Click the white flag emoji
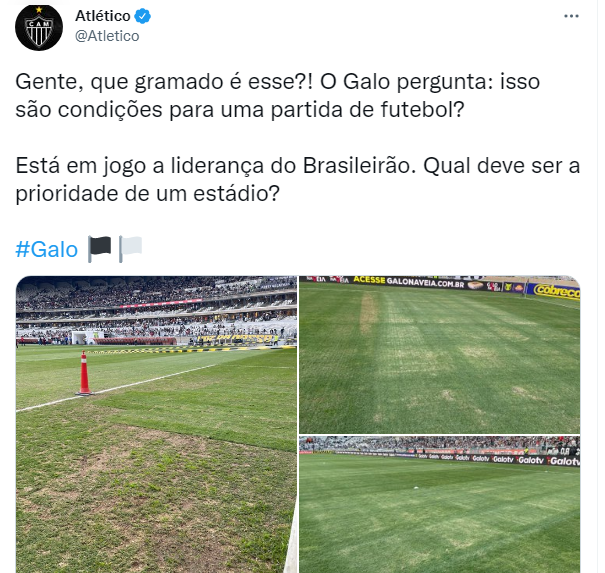The width and height of the screenshot is (605, 573). [x=130, y=248]
